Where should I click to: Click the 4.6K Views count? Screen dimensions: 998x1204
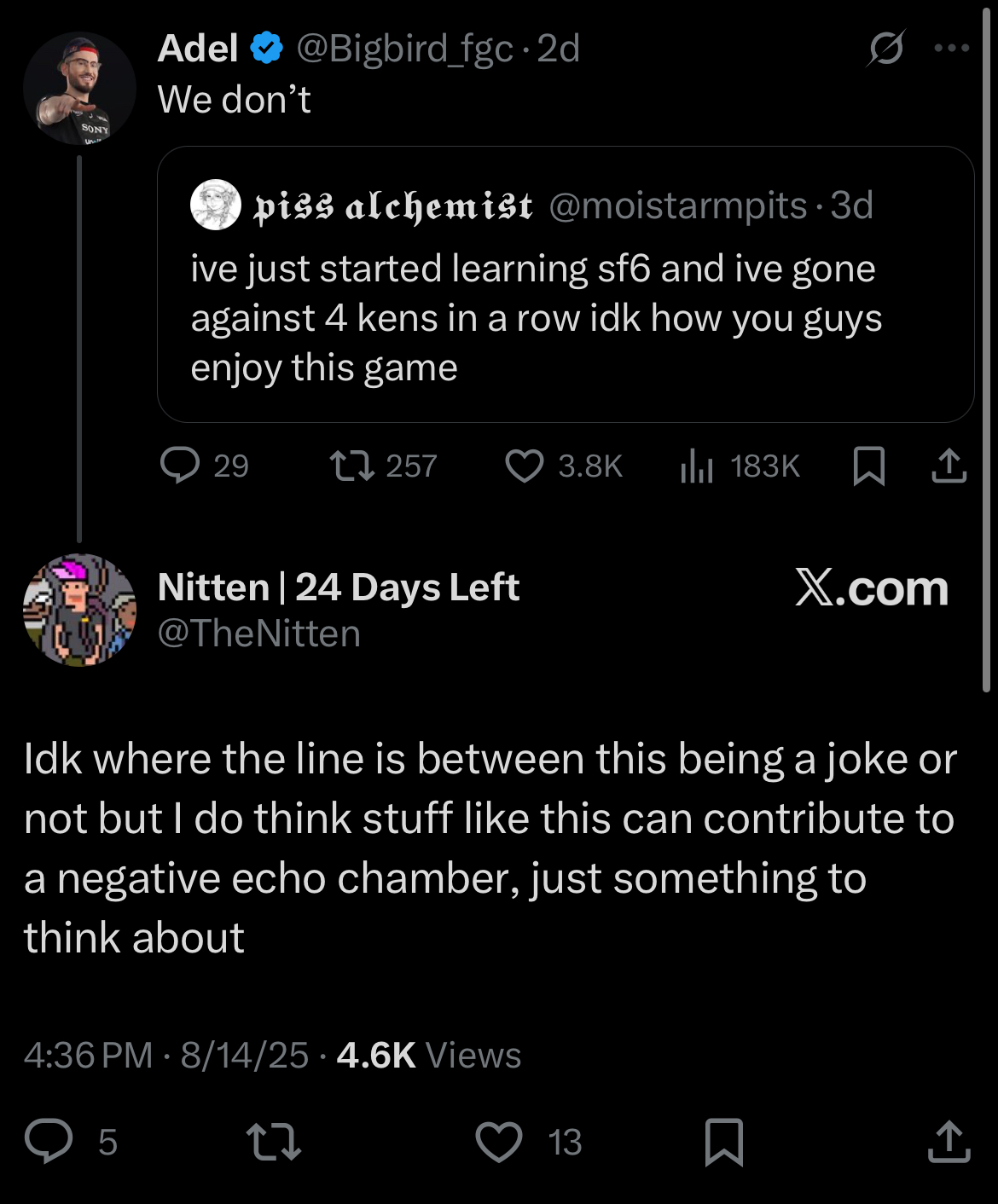point(429,1056)
